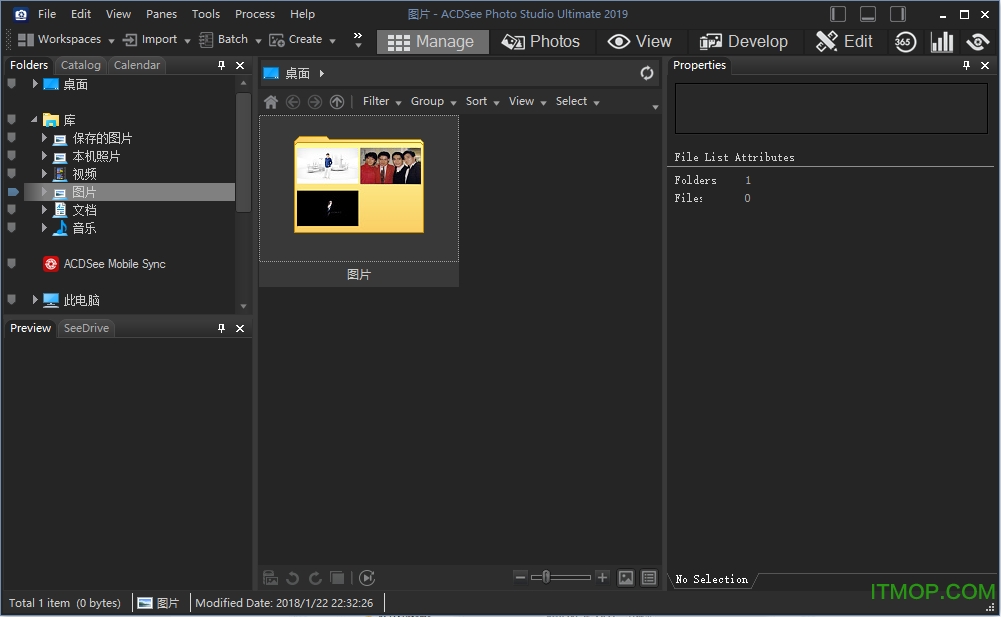
Task: Click the up-folder navigation arrow icon
Action: click(337, 101)
